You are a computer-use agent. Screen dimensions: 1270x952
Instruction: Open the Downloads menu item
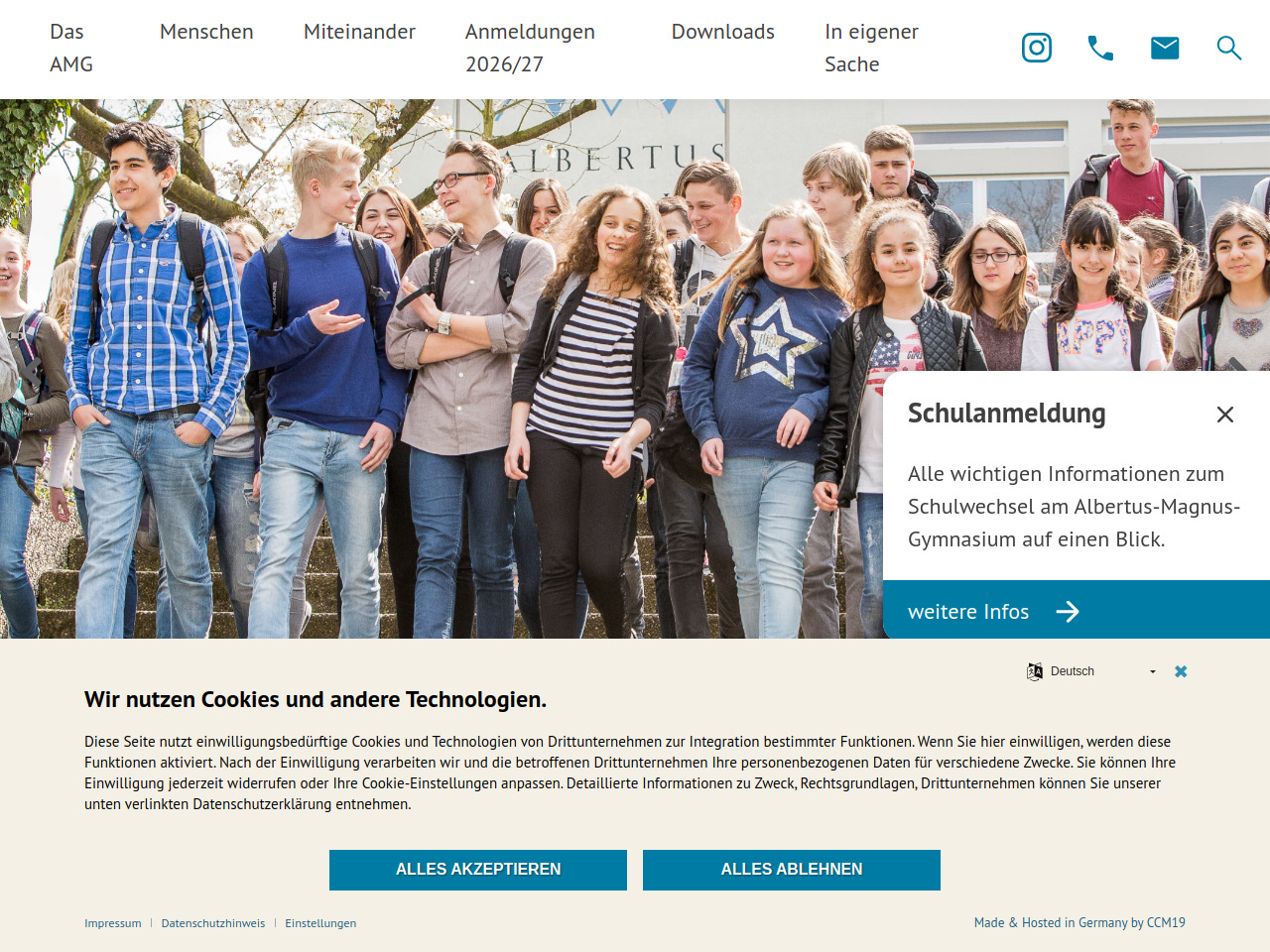(723, 32)
